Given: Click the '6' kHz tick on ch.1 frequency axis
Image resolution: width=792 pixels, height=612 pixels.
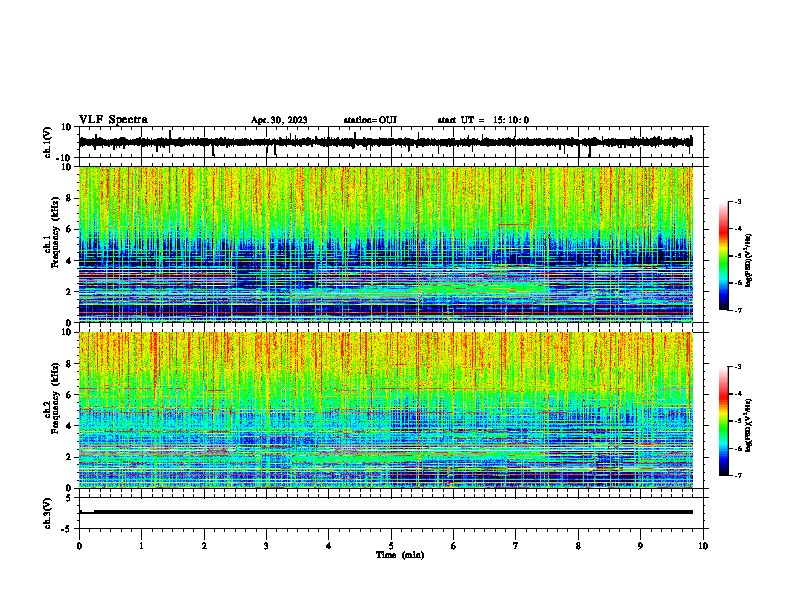Looking at the screenshot, I should 70,229.
